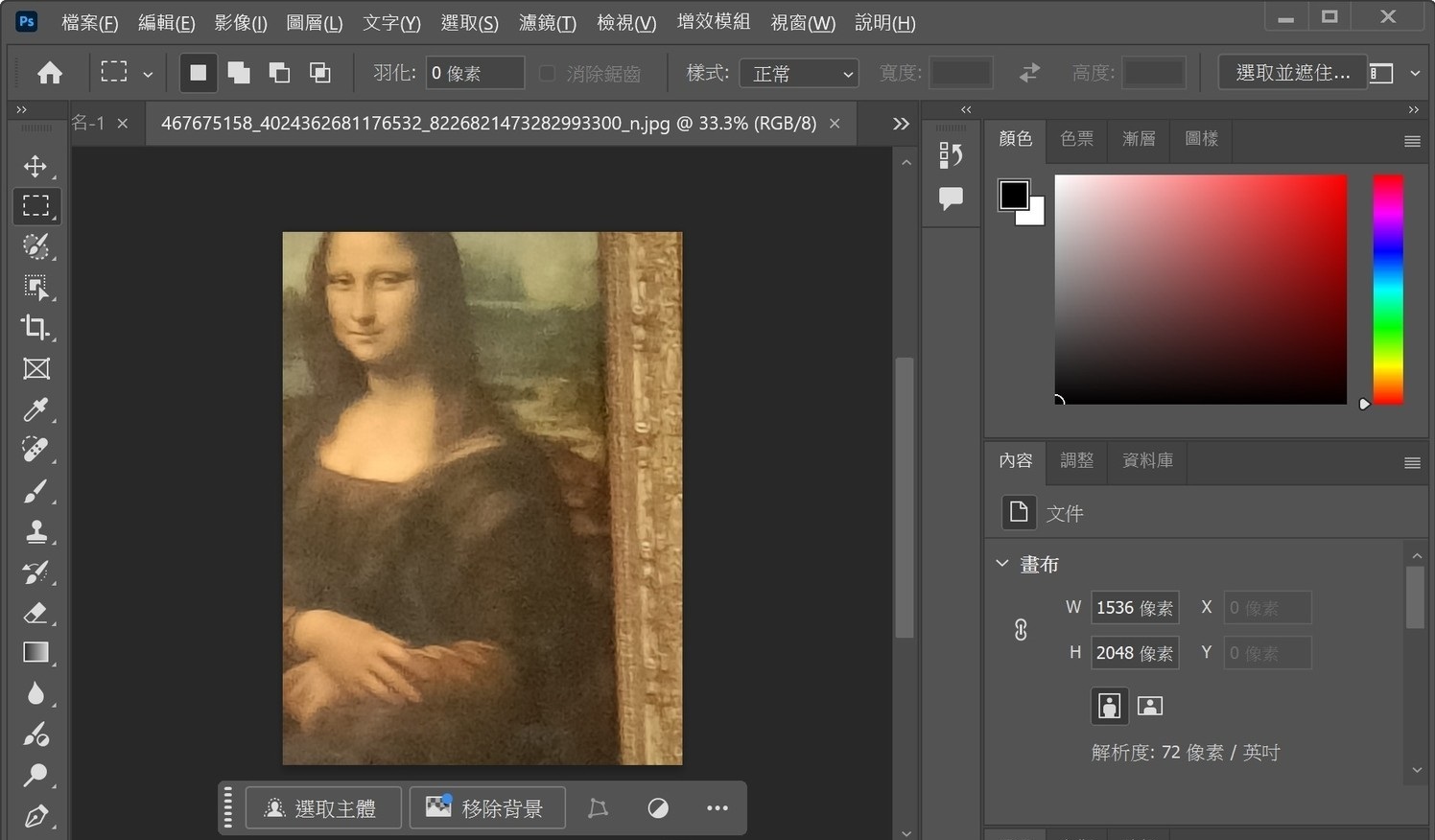Select the Brush tool

coord(35,492)
